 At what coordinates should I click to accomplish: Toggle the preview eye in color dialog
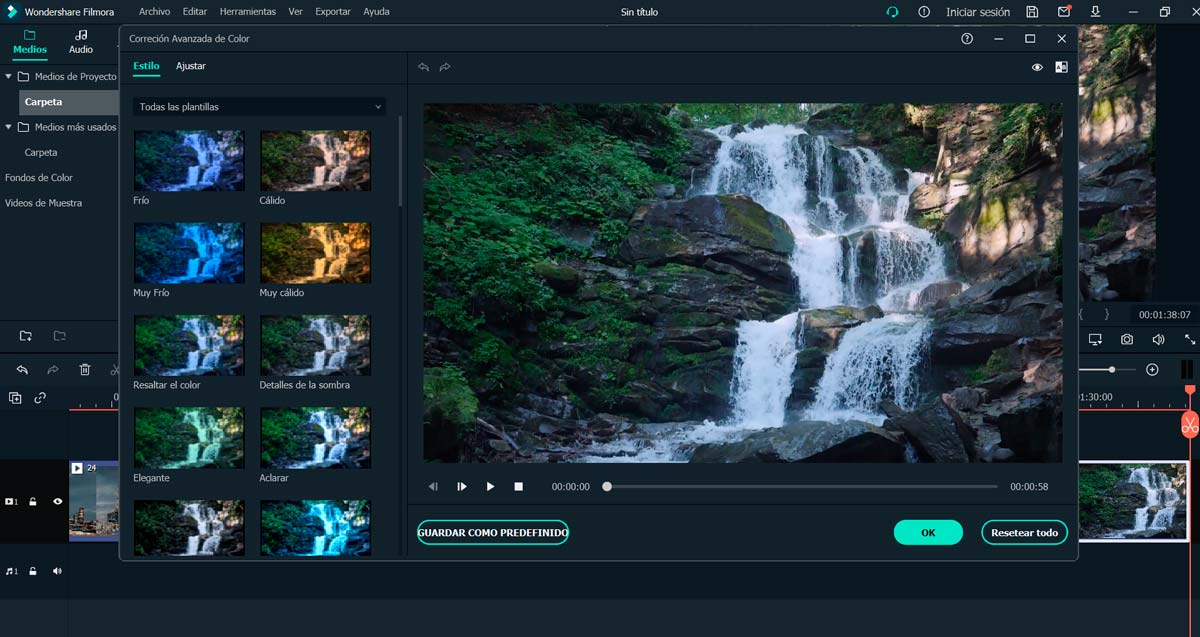tap(1037, 67)
